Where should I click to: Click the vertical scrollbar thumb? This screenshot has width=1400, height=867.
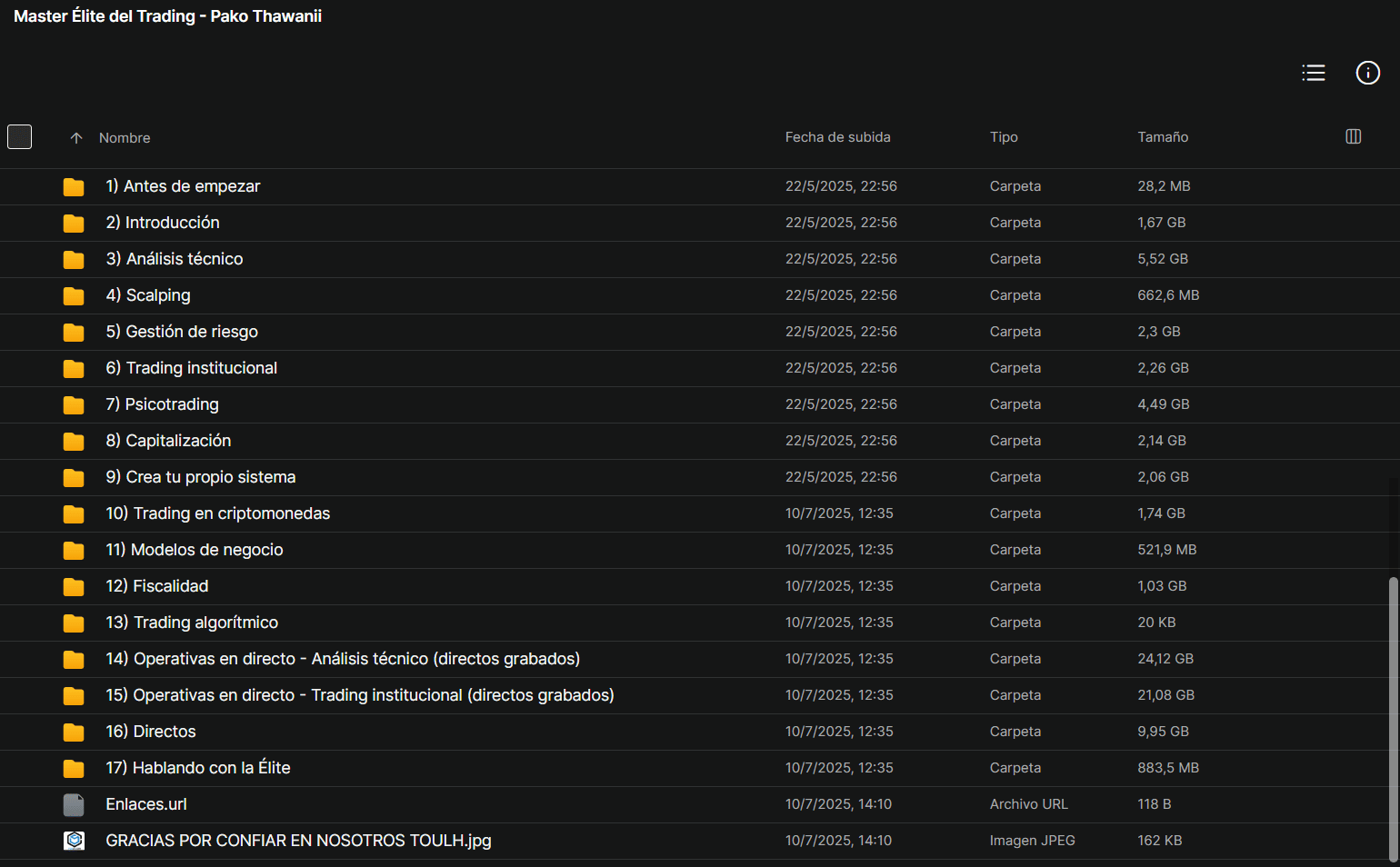(x=1394, y=719)
